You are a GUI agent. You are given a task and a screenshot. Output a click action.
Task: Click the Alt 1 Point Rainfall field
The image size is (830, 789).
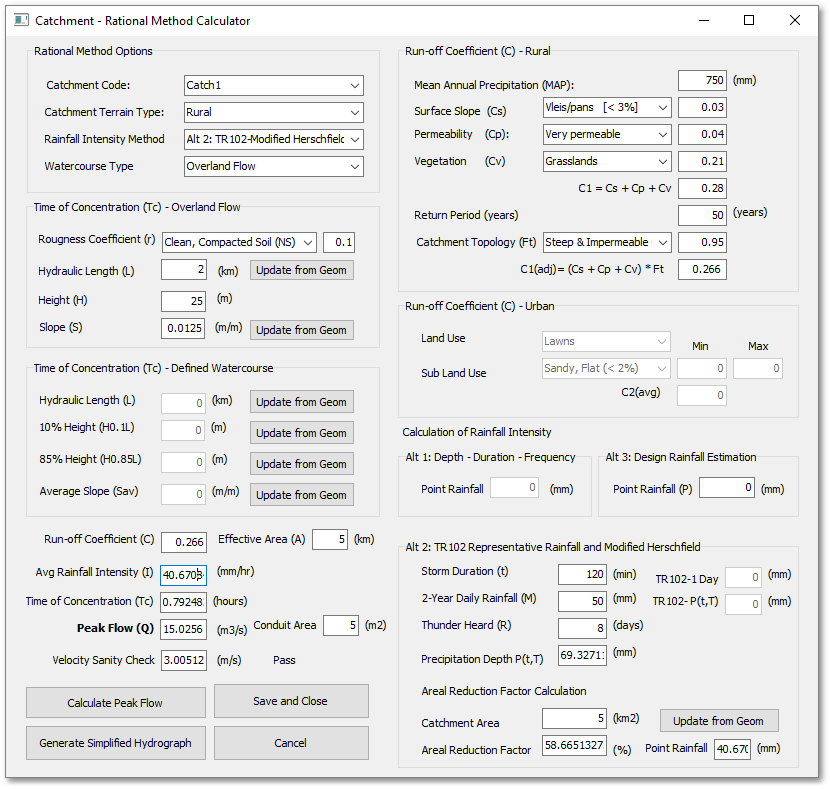[x=515, y=488]
